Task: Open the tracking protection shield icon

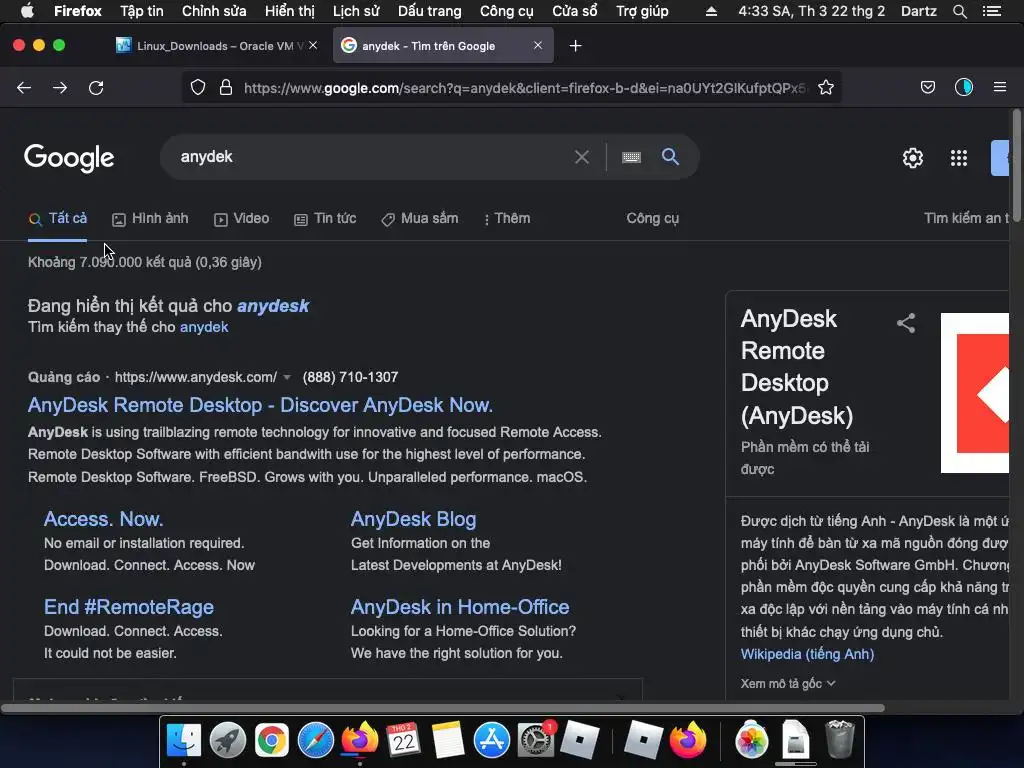Action: pyautogui.click(x=198, y=88)
